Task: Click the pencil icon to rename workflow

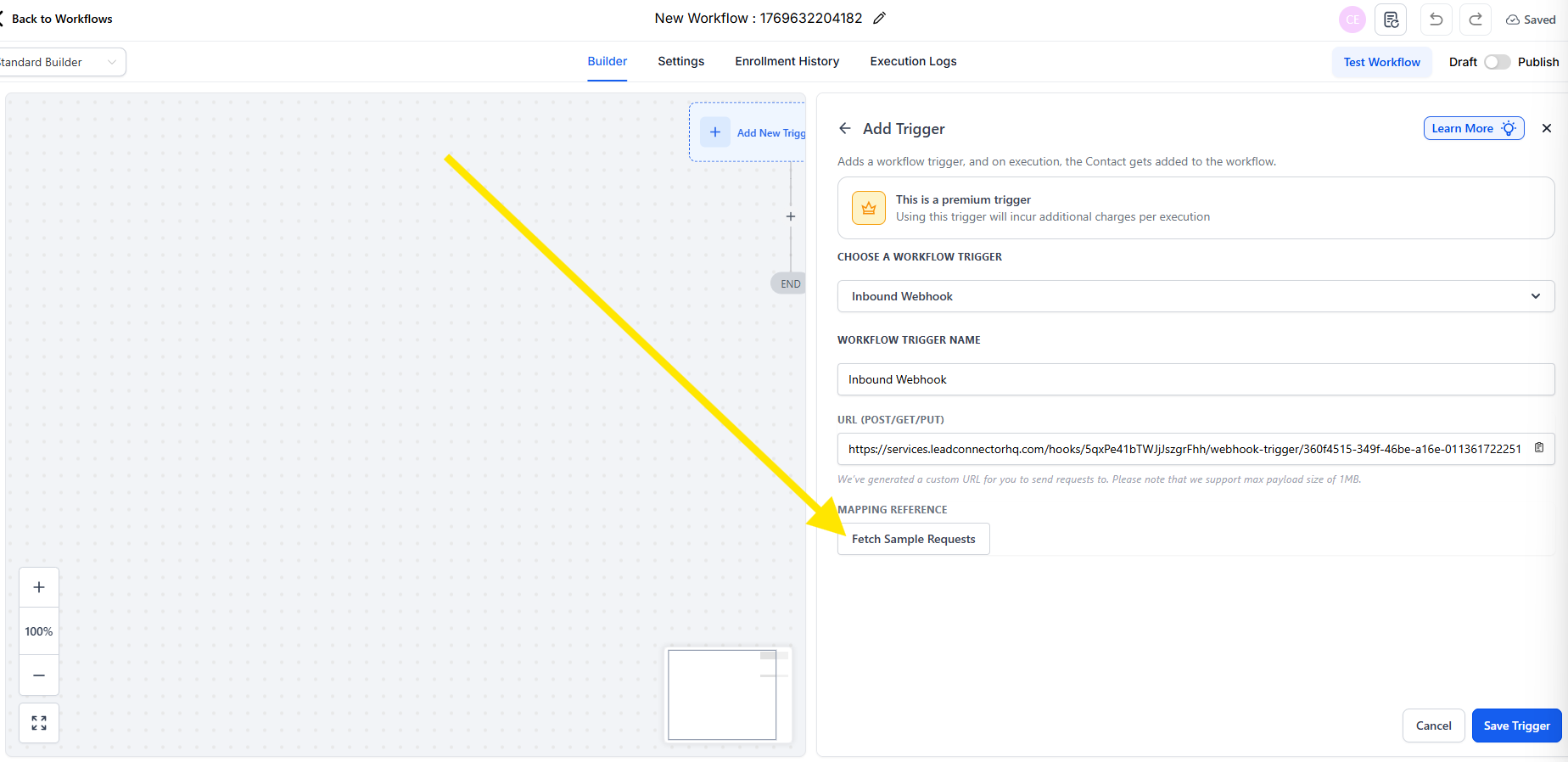Action: [880, 19]
